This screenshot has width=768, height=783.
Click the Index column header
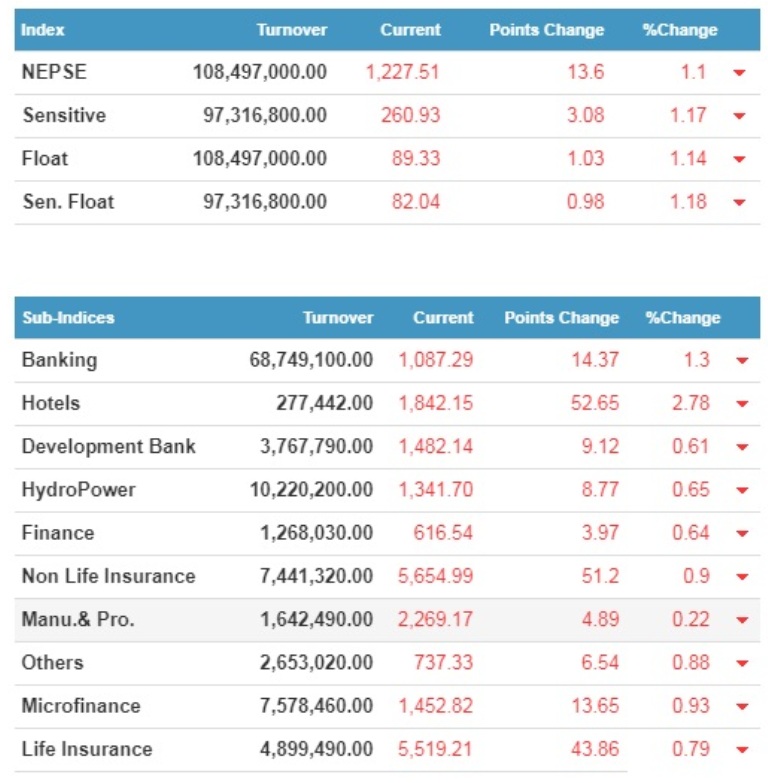(42, 30)
